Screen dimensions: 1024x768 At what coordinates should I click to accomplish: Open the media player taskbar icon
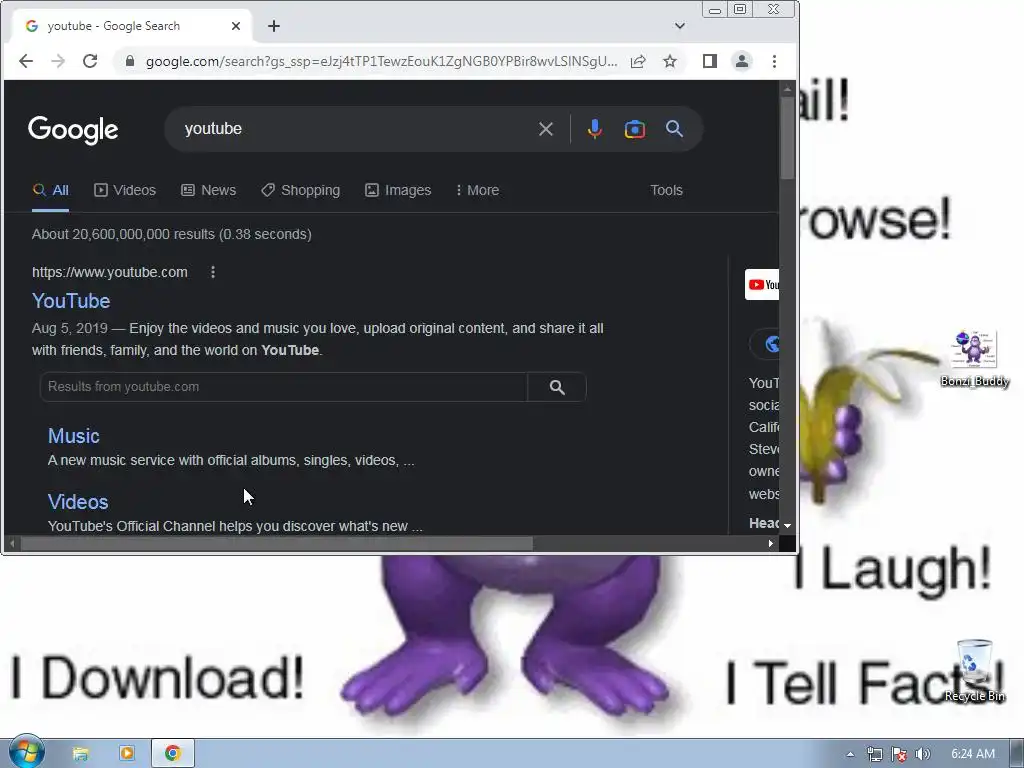click(127, 754)
